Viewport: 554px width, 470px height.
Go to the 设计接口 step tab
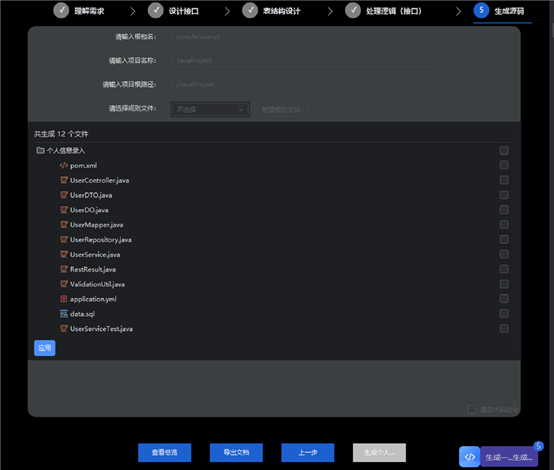(x=173, y=11)
